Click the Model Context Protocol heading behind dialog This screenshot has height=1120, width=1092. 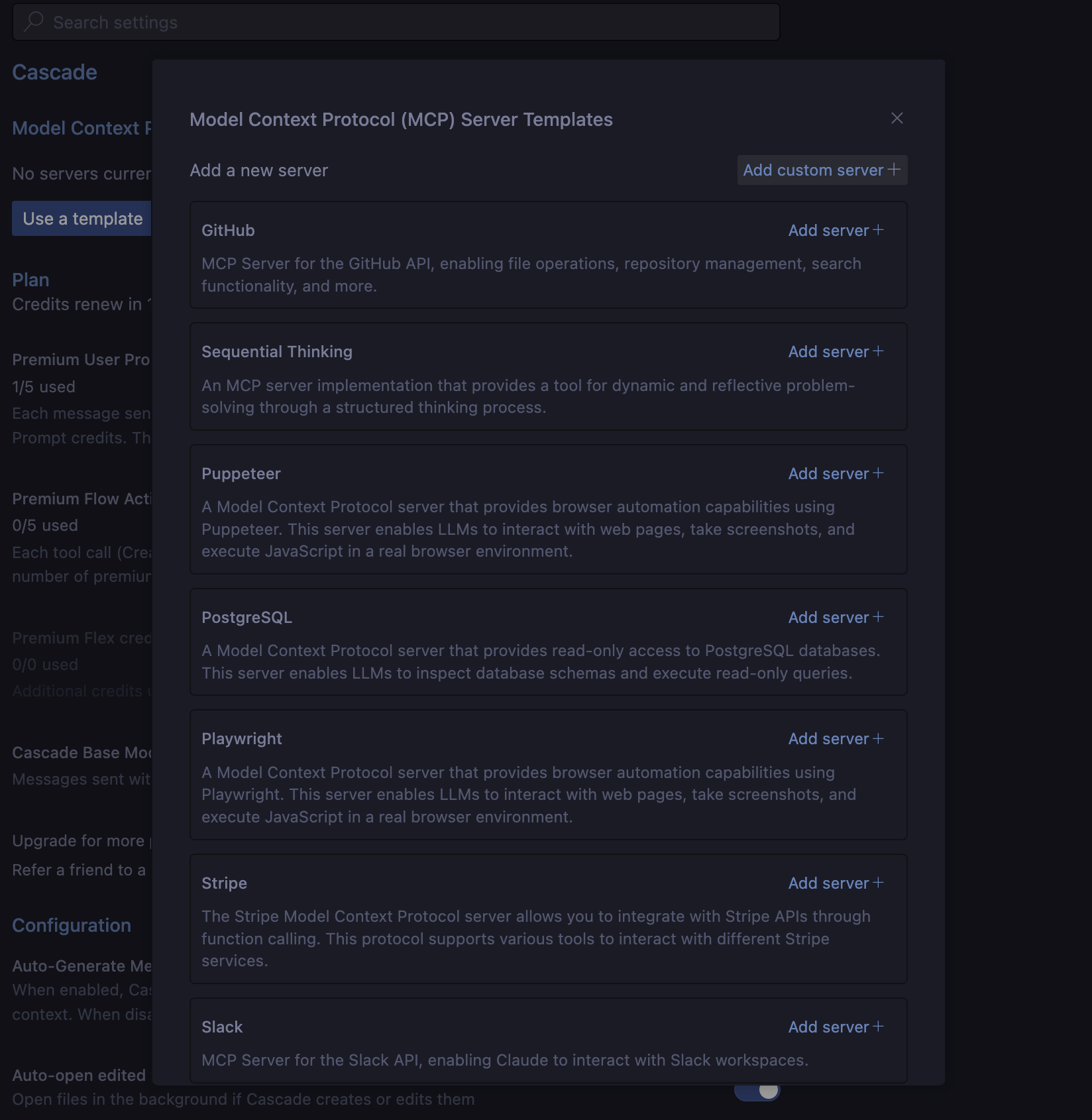[x=82, y=128]
